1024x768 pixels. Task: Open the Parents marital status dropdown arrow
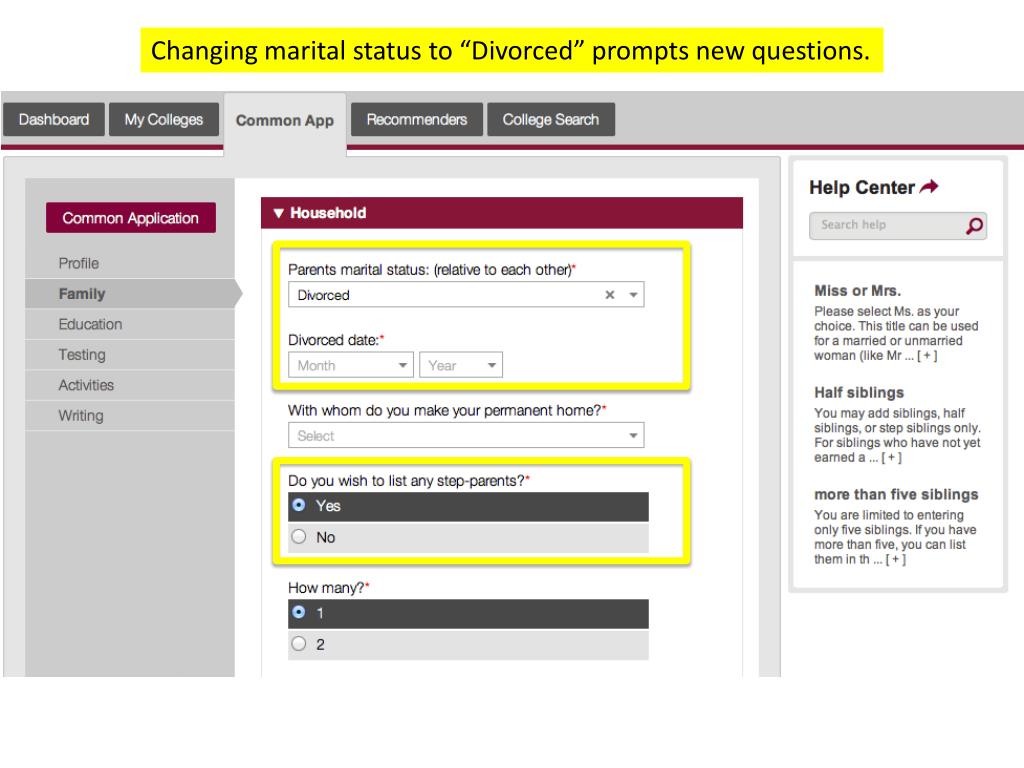pos(633,295)
